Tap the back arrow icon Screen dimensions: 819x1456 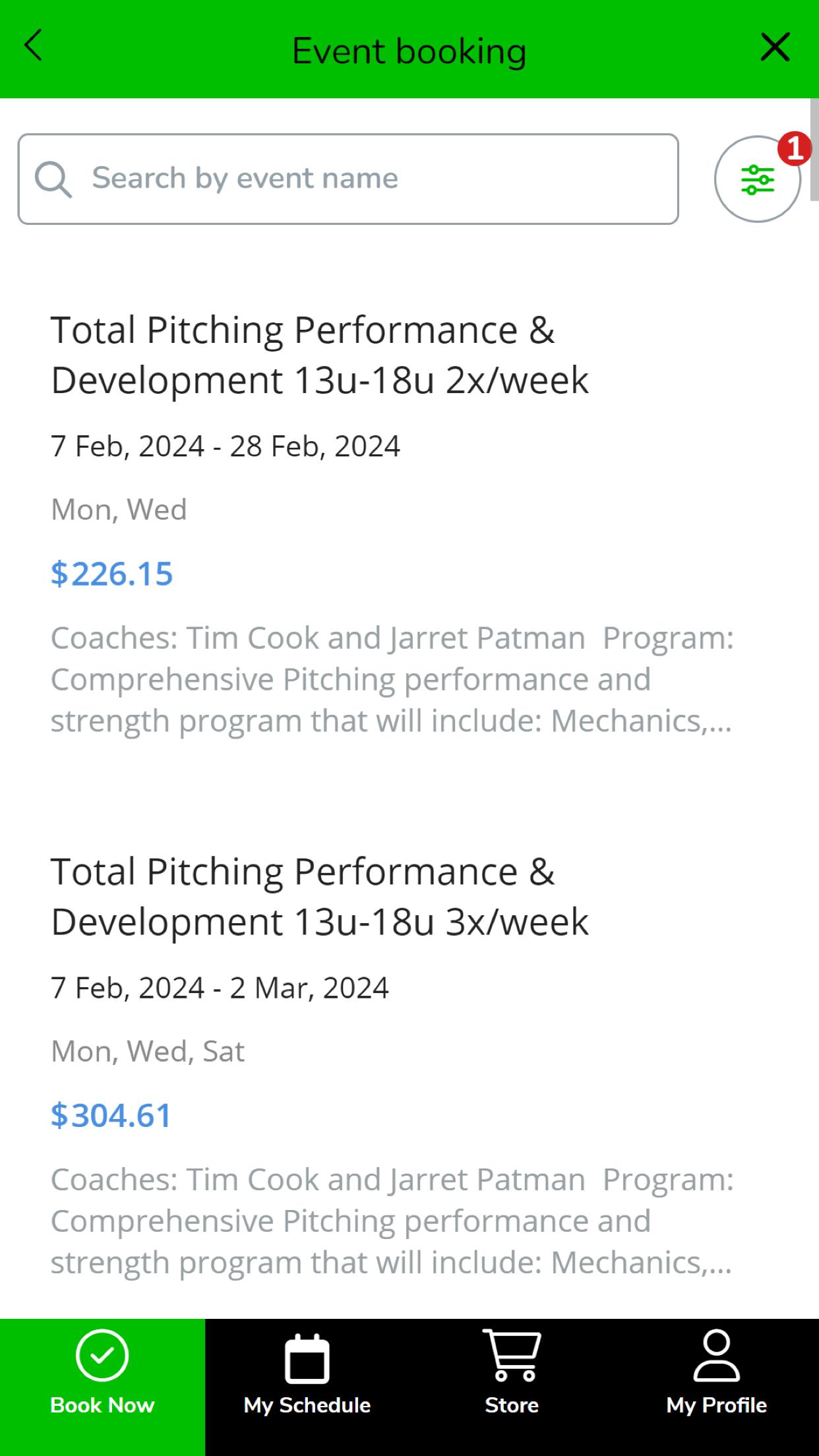point(33,45)
